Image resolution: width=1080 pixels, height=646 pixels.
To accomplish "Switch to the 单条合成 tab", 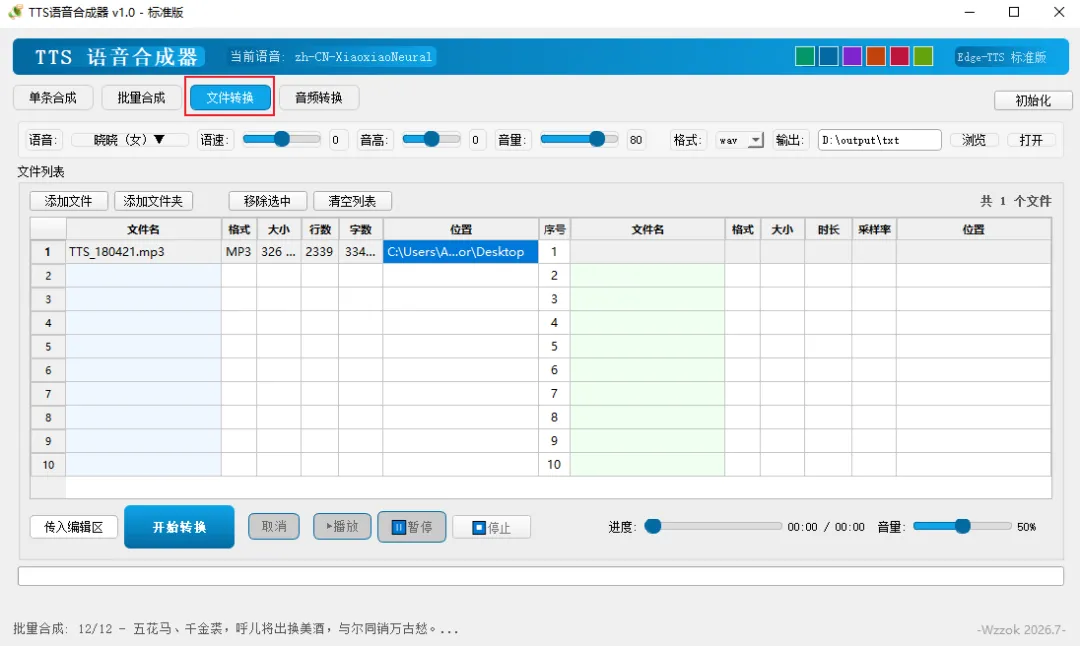I will click(52, 98).
